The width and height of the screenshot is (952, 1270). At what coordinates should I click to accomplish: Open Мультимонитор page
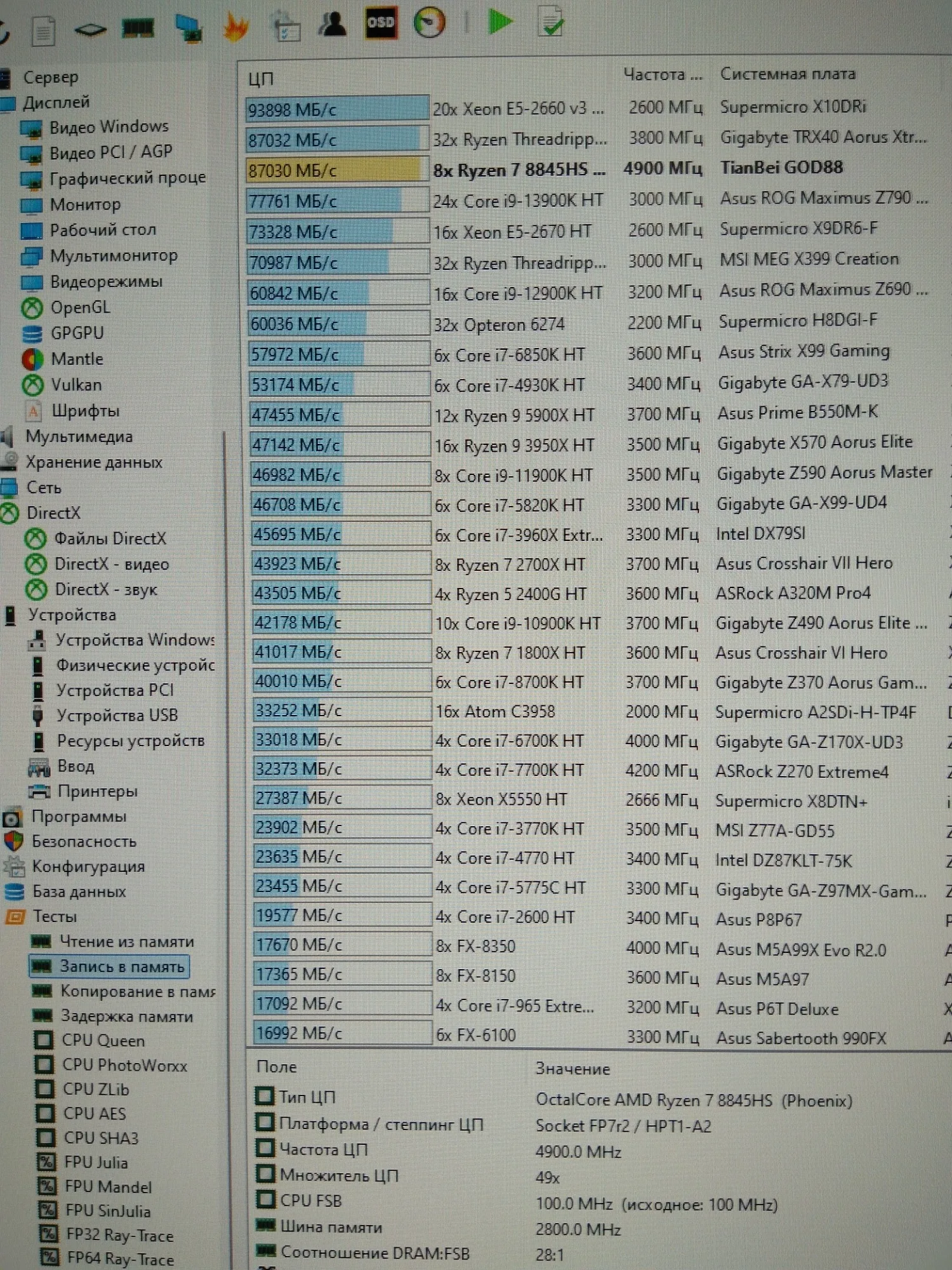114,256
